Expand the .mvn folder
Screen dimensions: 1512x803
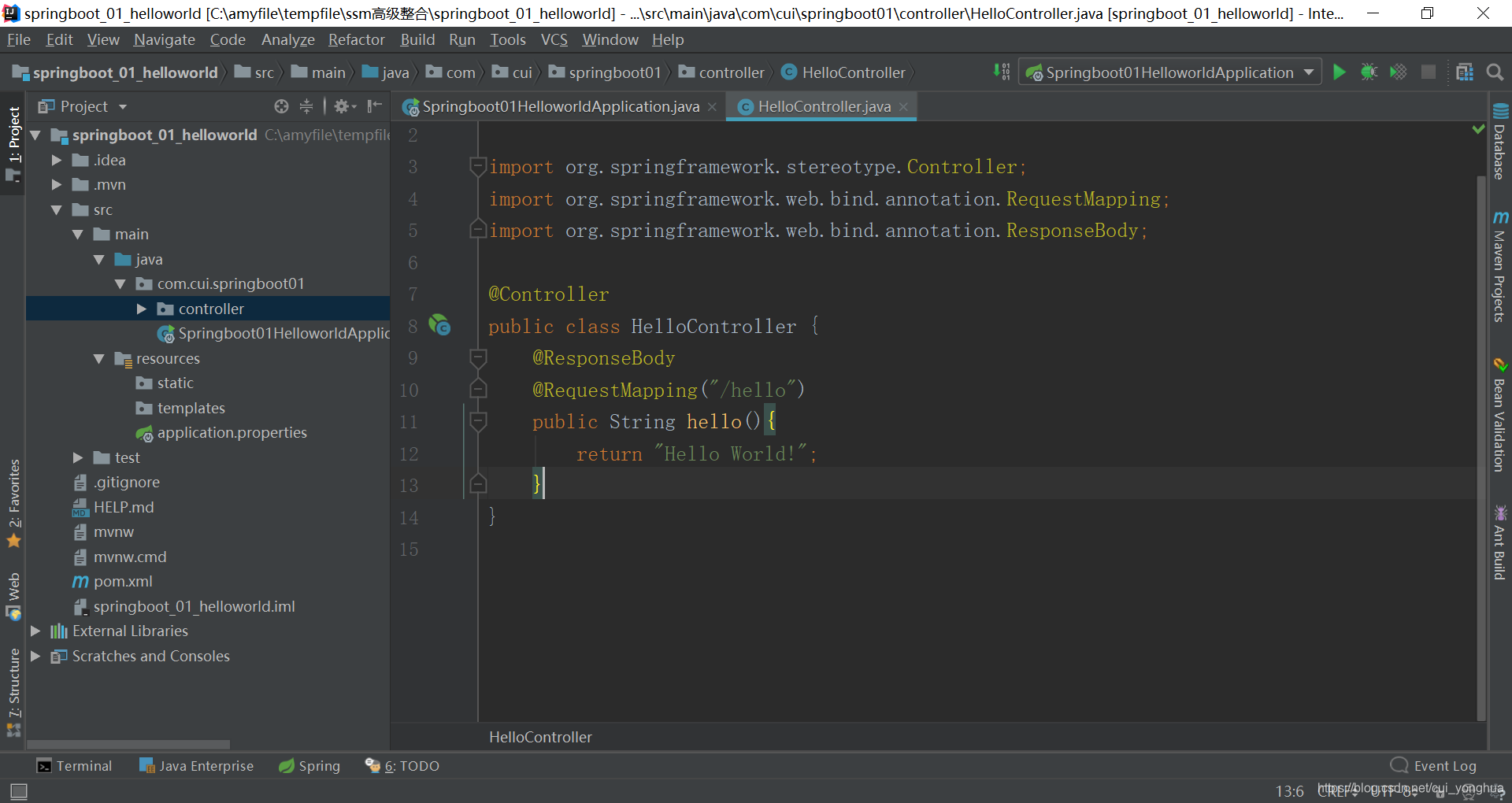(x=57, y=185)
